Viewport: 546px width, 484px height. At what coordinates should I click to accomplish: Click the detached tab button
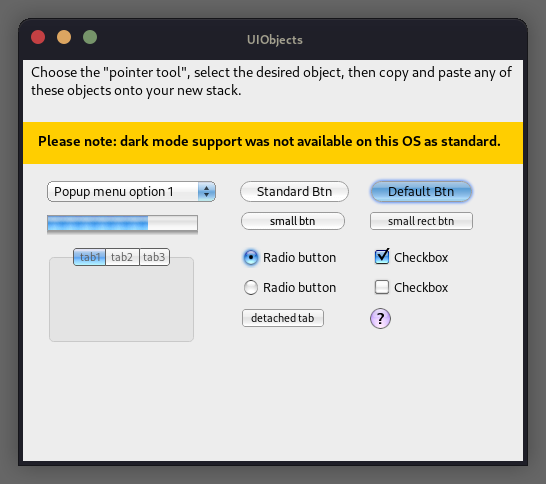pyautogui.click(x=283, y=318)
